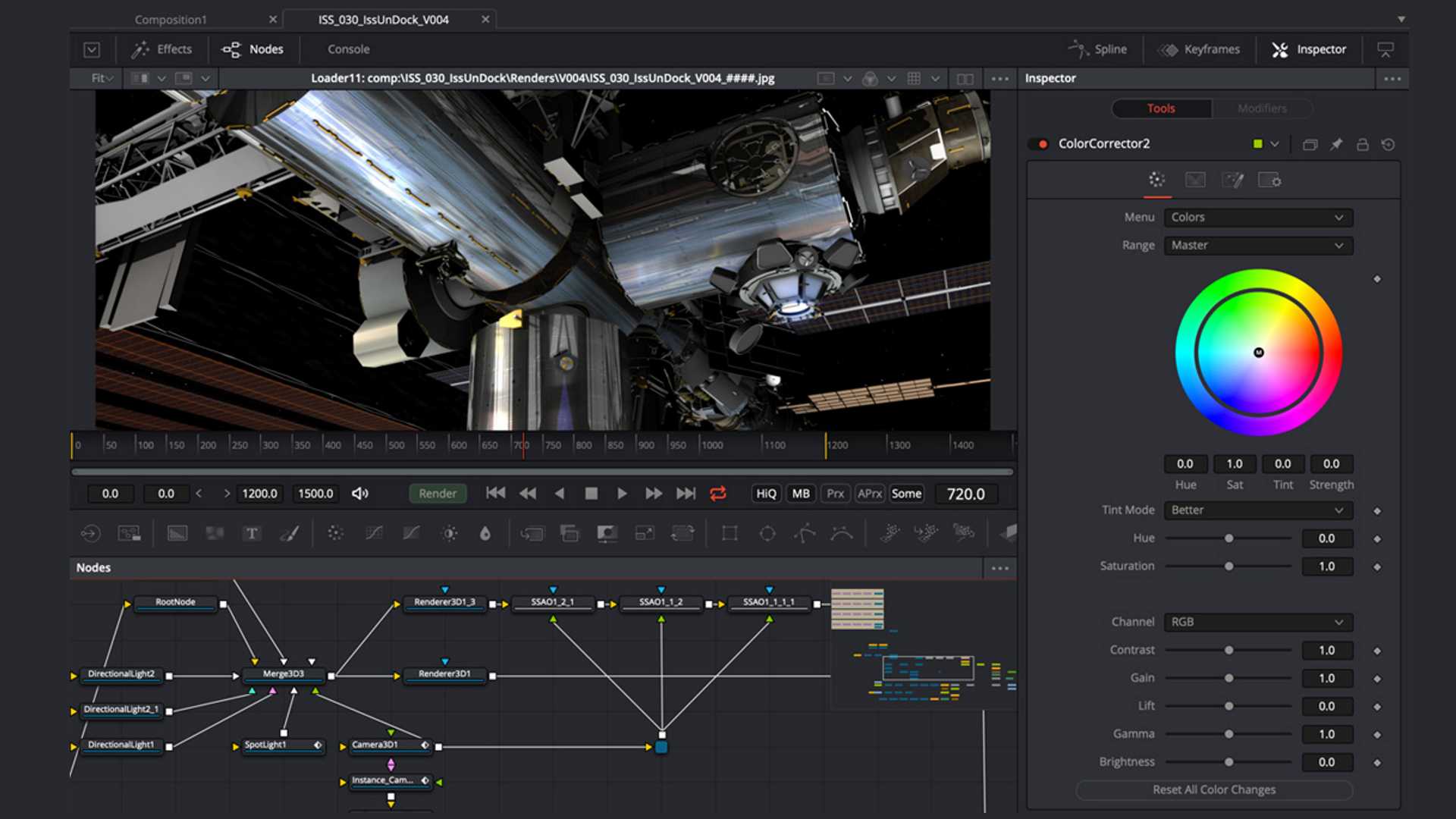This screenshot has width=1456, height=819.
Task: Click the Blur droplet tool icon
Action: [485, 533]
